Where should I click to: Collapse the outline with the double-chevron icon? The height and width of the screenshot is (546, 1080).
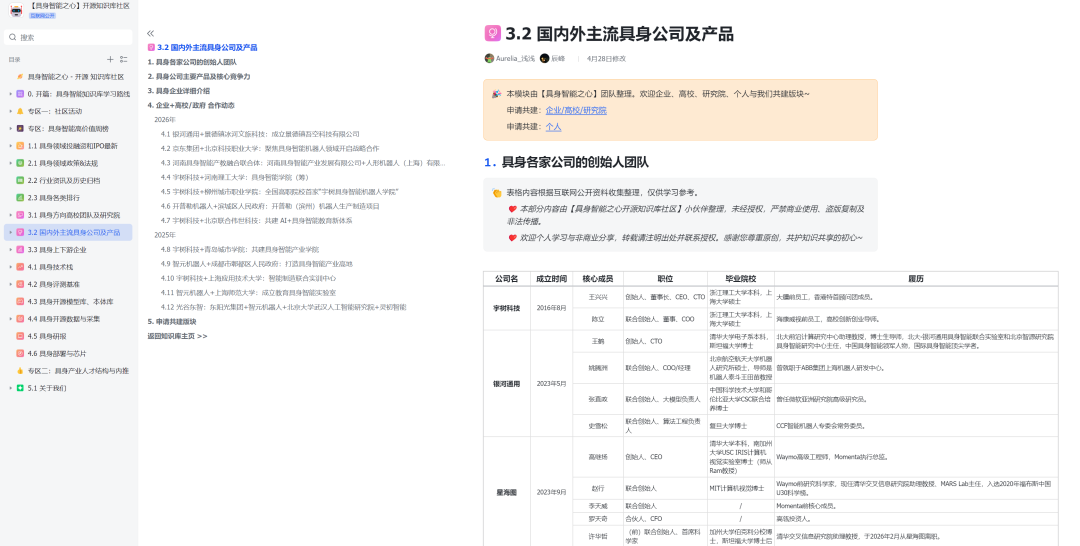150,33
